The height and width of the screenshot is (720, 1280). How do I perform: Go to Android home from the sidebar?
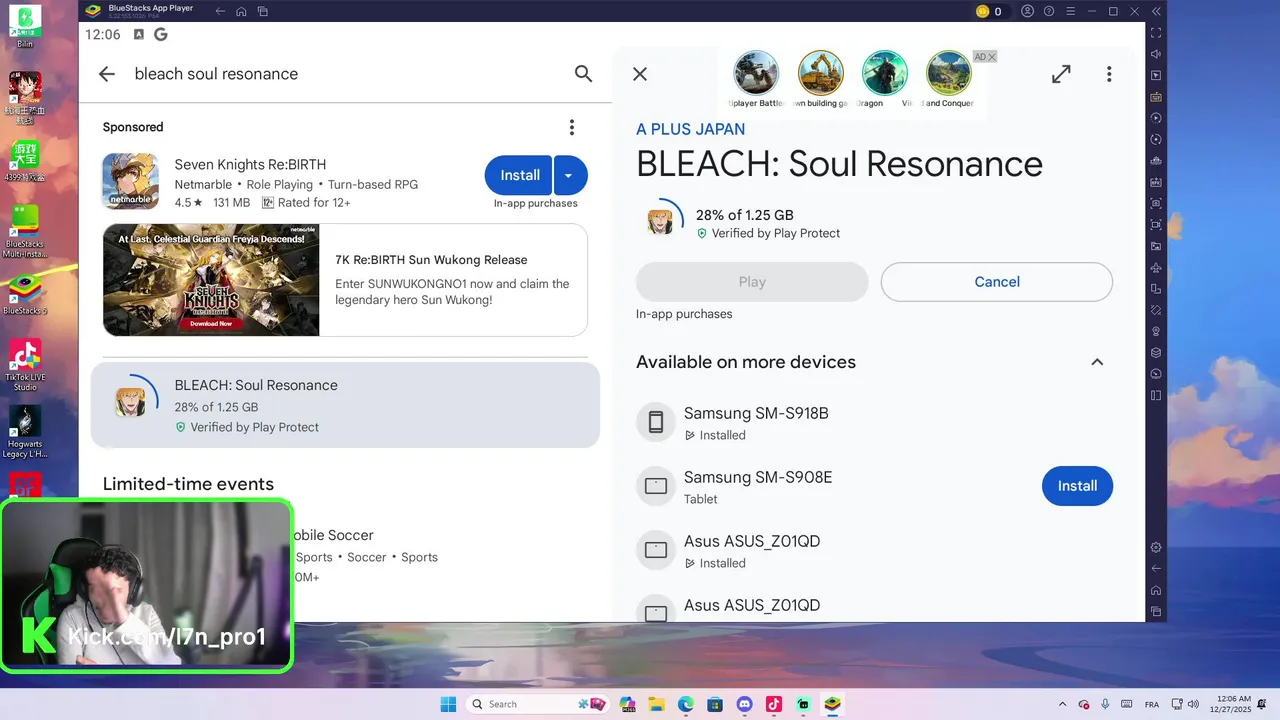click(x=1156, y=590)
